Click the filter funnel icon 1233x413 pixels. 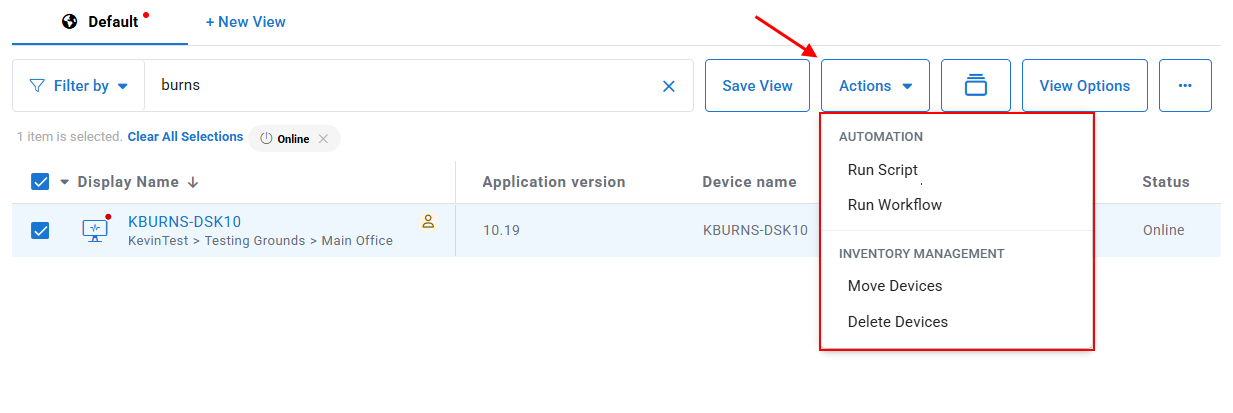pos(37,86)
